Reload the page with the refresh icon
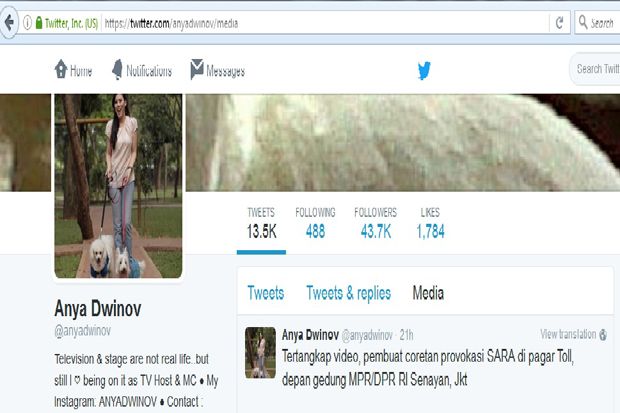The width and height of the screenshot is (620, 413). coord(559,23)
